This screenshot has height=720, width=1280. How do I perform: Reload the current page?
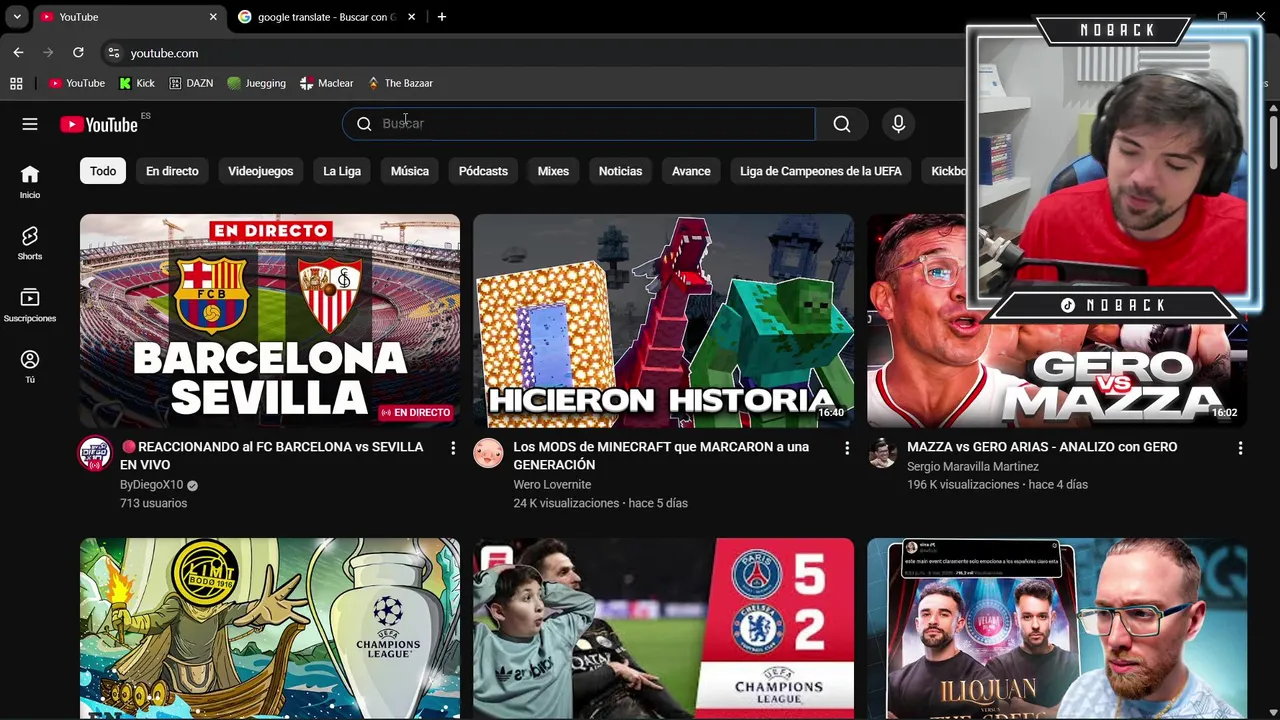pos(78,52)
